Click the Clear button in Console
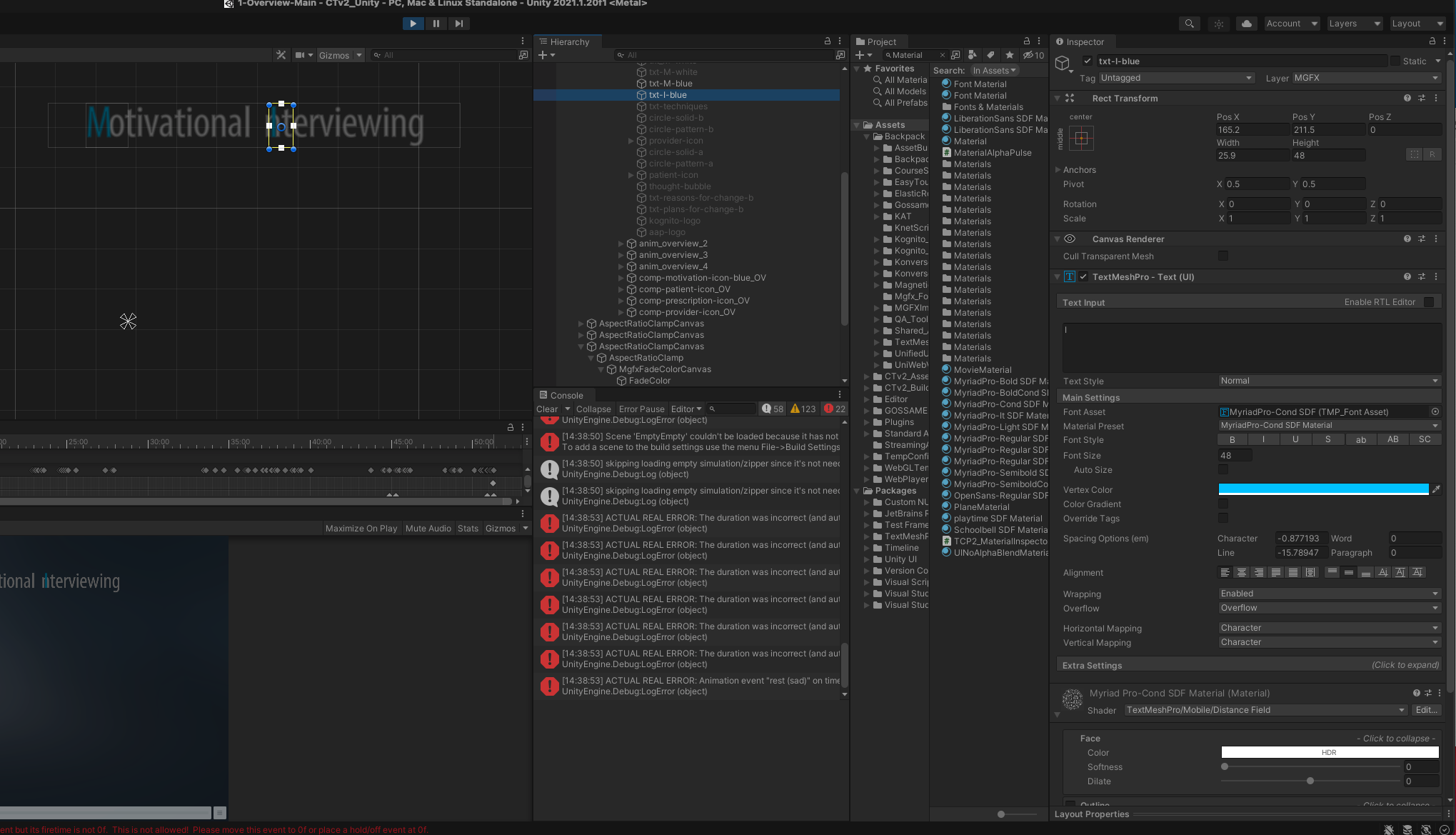Screen dimensions: 1456x835 pyautogui.click(x=547, y=409)
